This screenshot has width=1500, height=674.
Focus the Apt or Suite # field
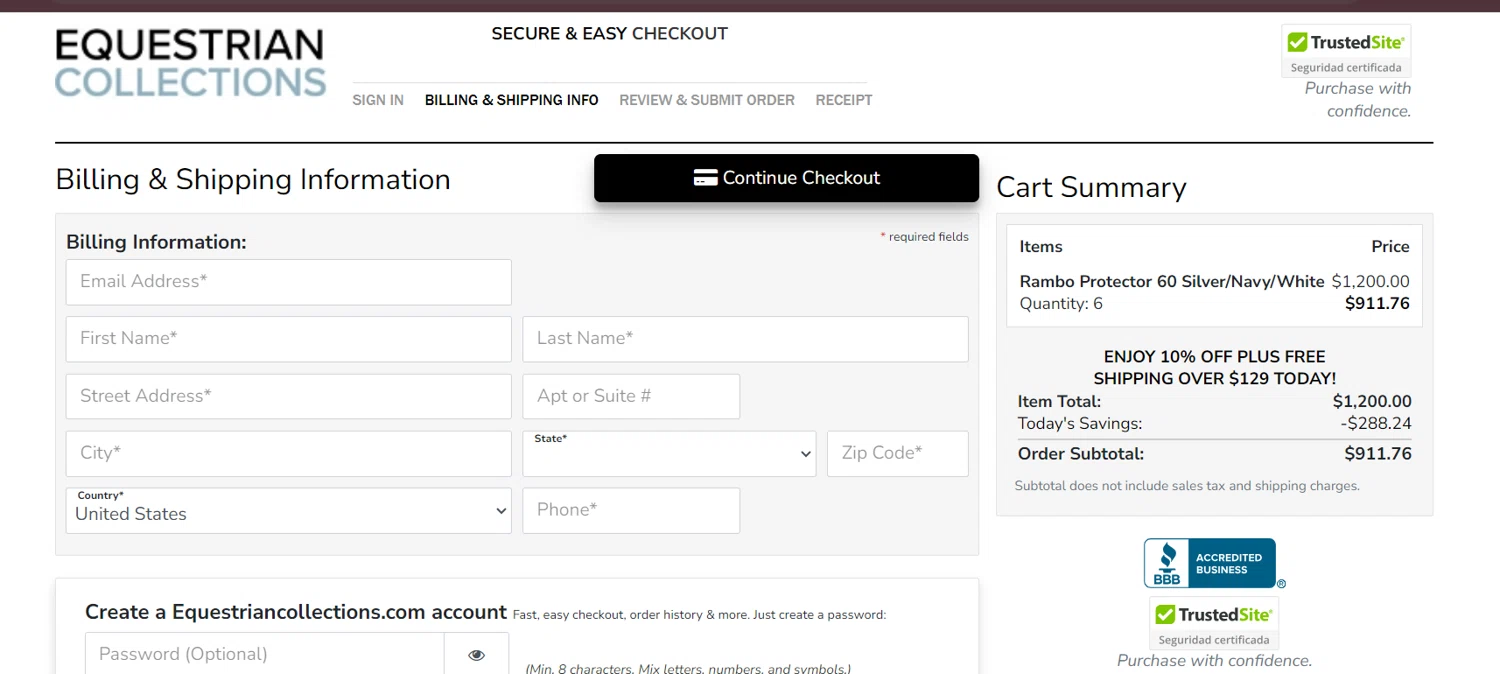[x=631, y=396]
